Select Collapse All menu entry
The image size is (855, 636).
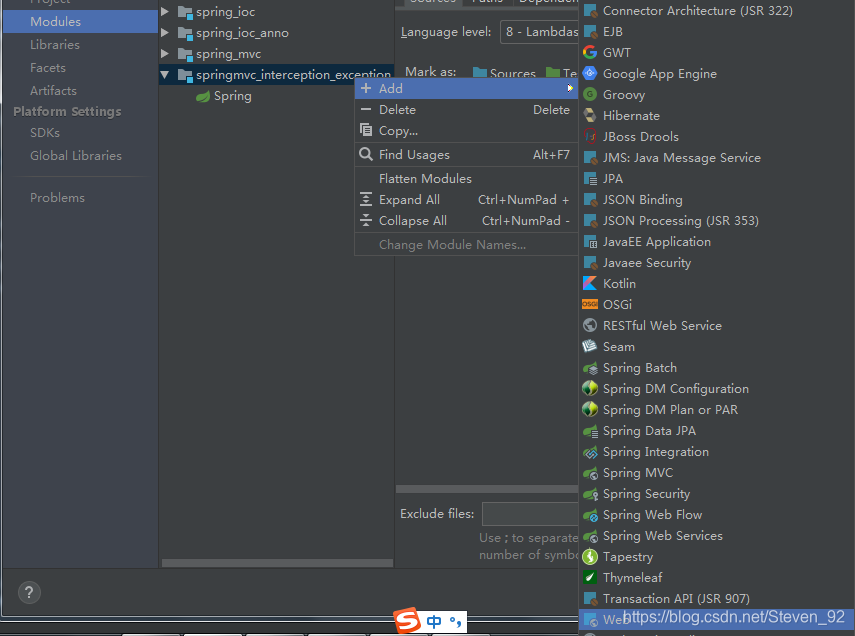pyautogui.click(x=466, y=221)
